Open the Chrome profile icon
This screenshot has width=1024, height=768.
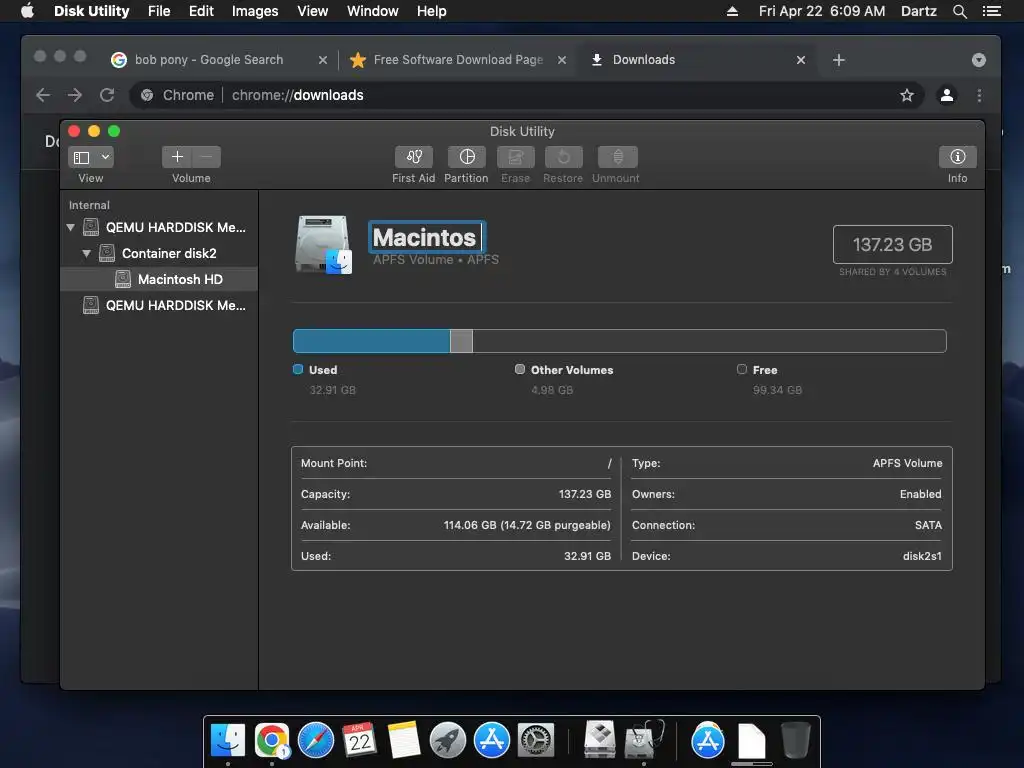[946, 95]
